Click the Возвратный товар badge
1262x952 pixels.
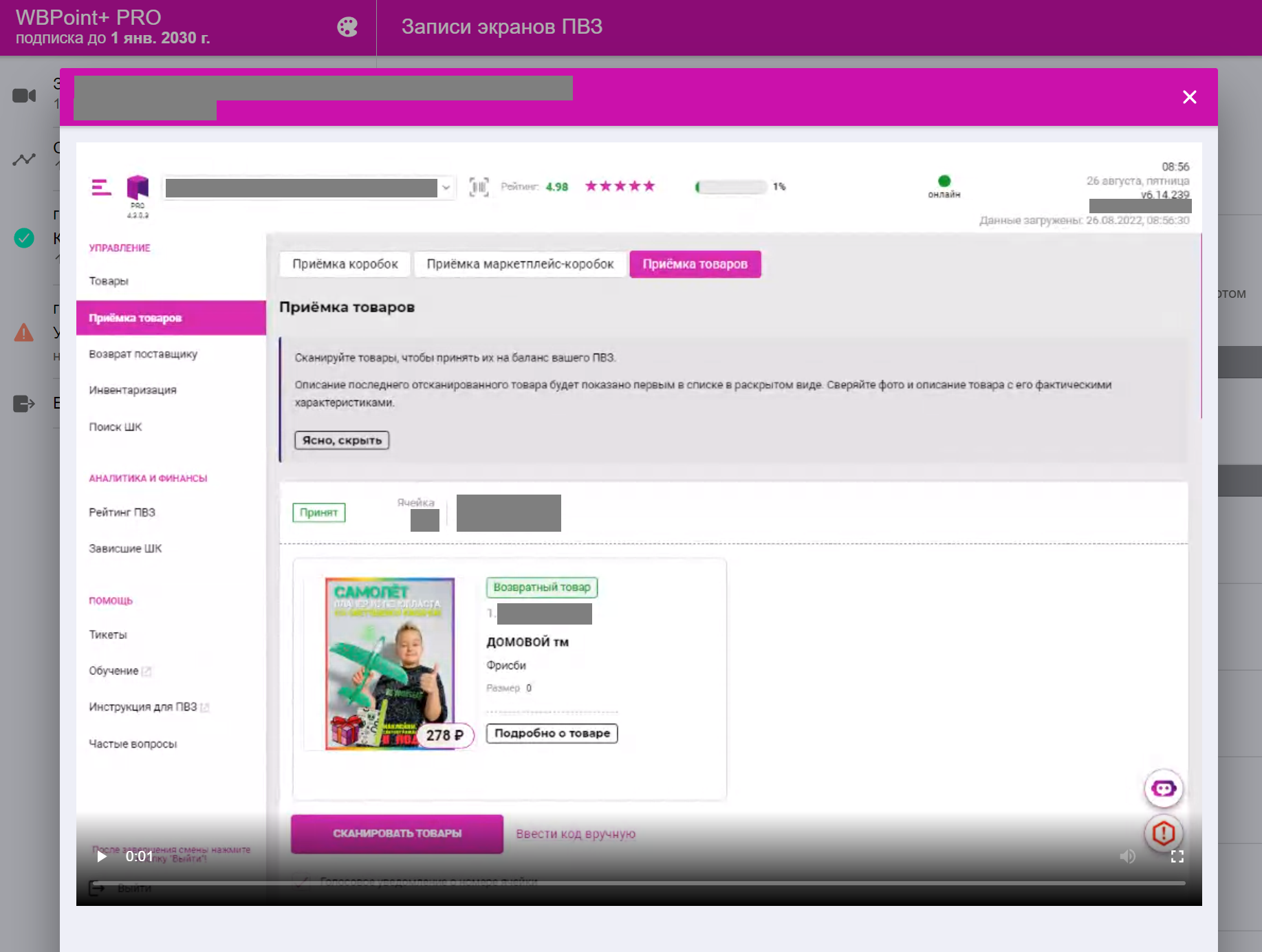click(x=542, y=587)
